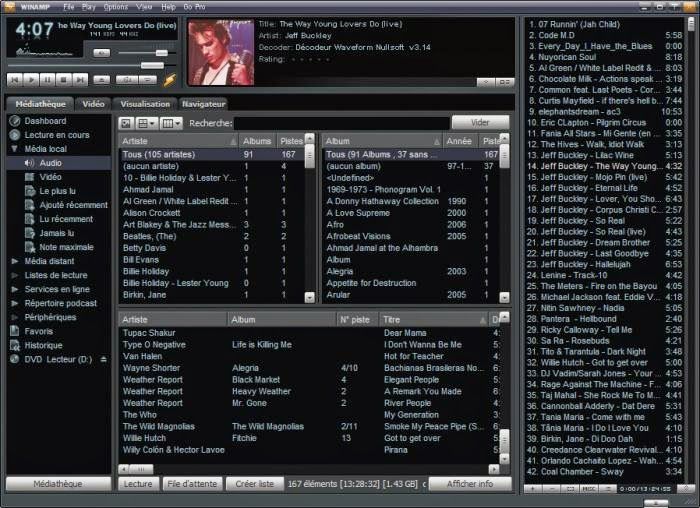Skip to the previous track
Image resolution: width=700 pixels, height=508 pixels.
pos(15,80)
